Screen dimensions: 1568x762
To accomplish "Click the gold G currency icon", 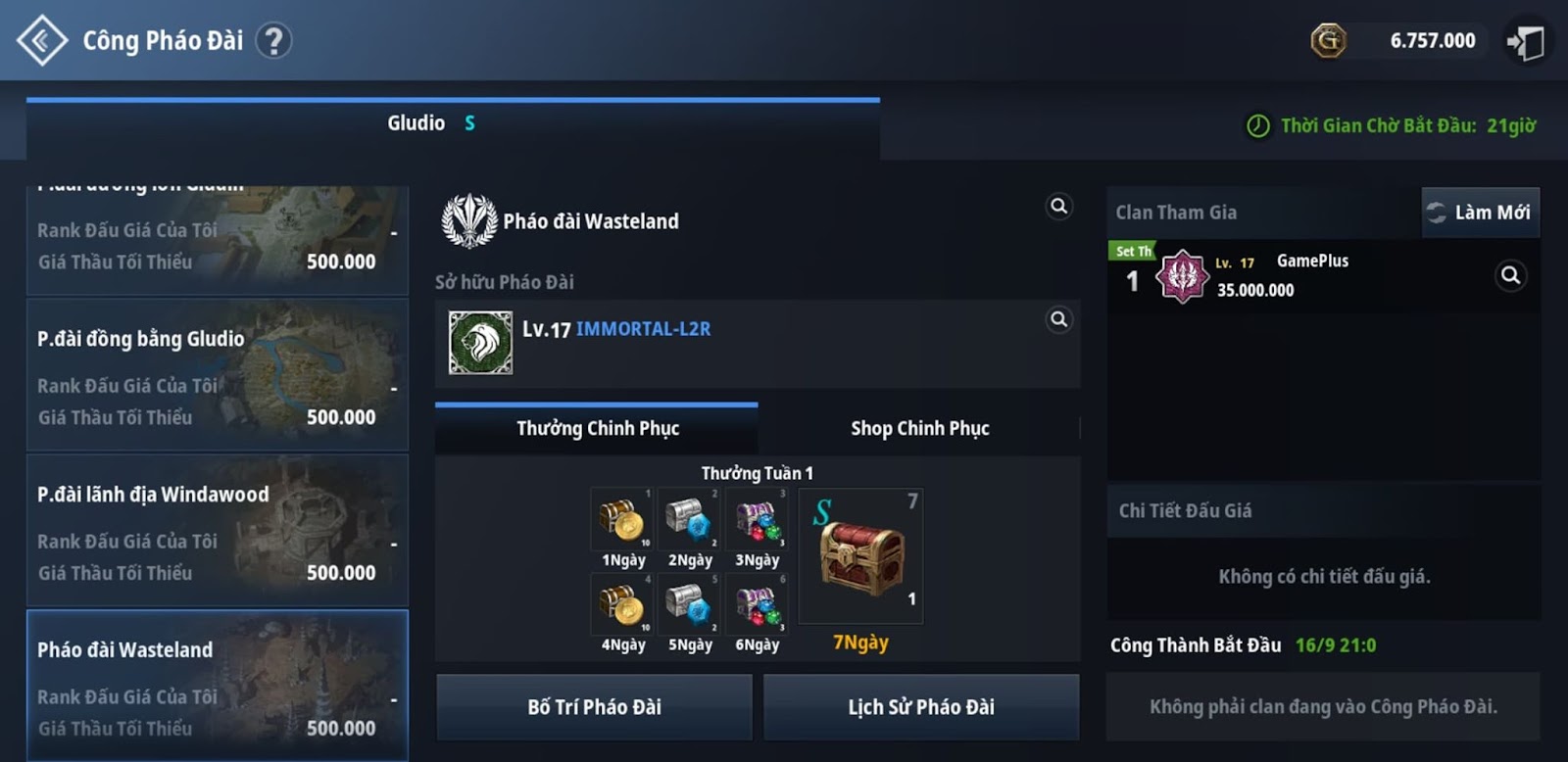I will 1328,40.
